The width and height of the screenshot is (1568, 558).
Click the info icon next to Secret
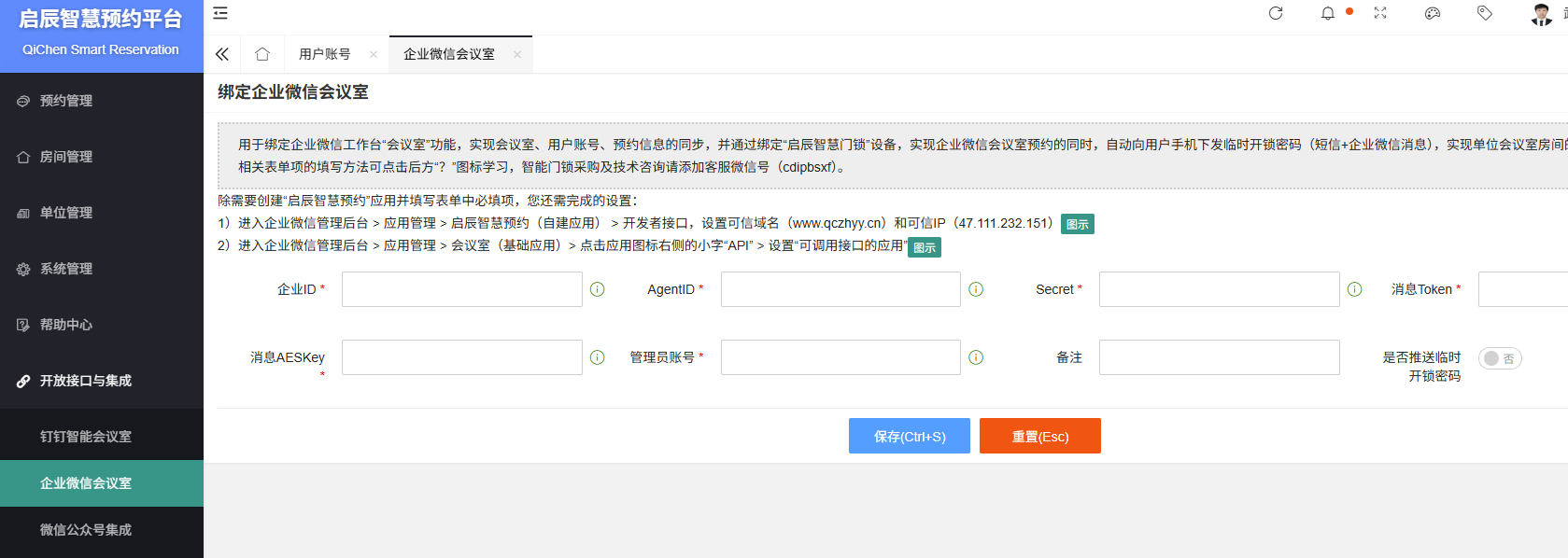(1355, 289)
